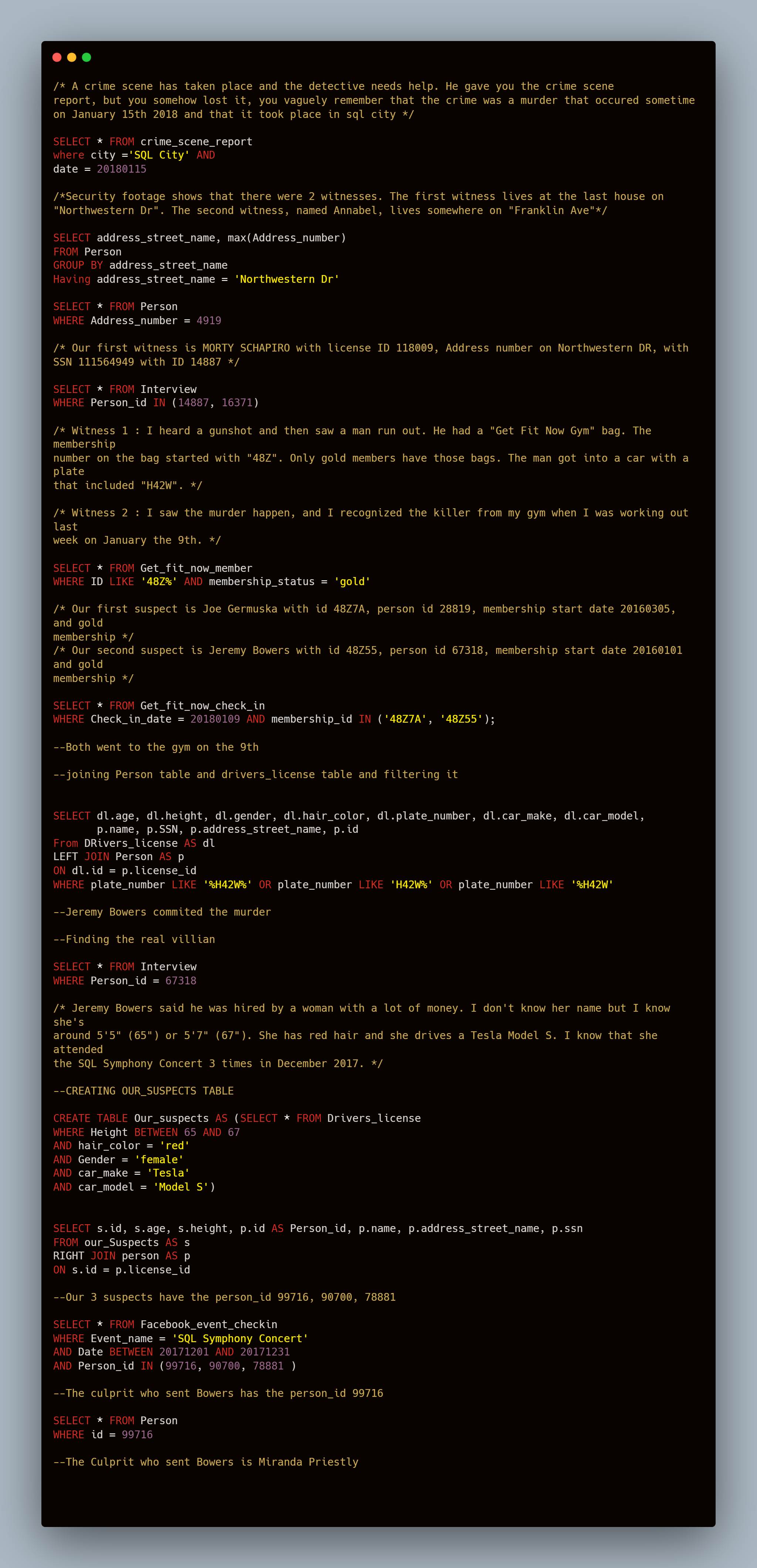
Task: Click the line 'AND Person_id IN (99716, 90700, 78881 )'
Action: pyautogui.click(x=174, y=1366)
